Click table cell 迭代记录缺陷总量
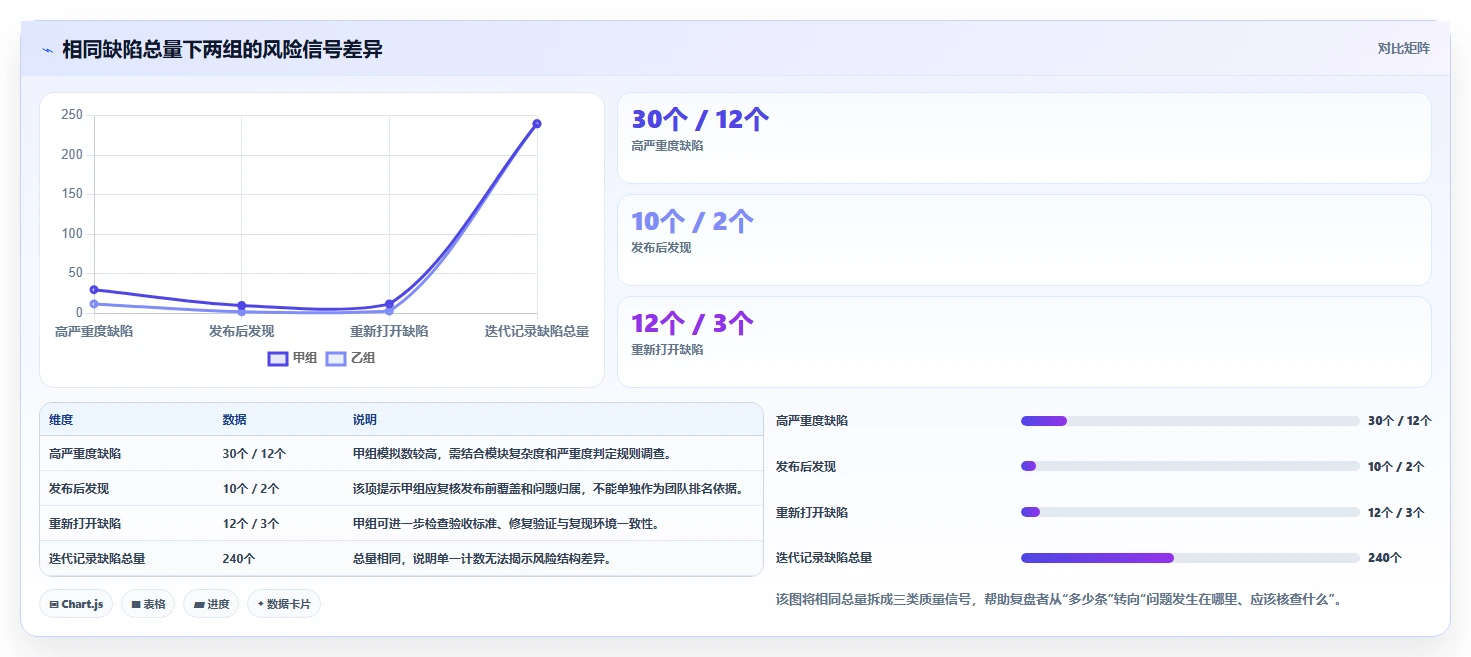This screenshot has width=1471, height=657. point(97,559)
